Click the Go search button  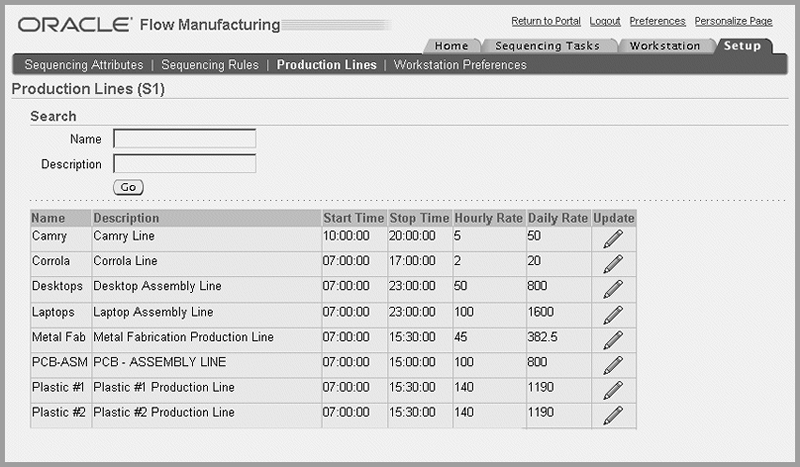[128, 187]
